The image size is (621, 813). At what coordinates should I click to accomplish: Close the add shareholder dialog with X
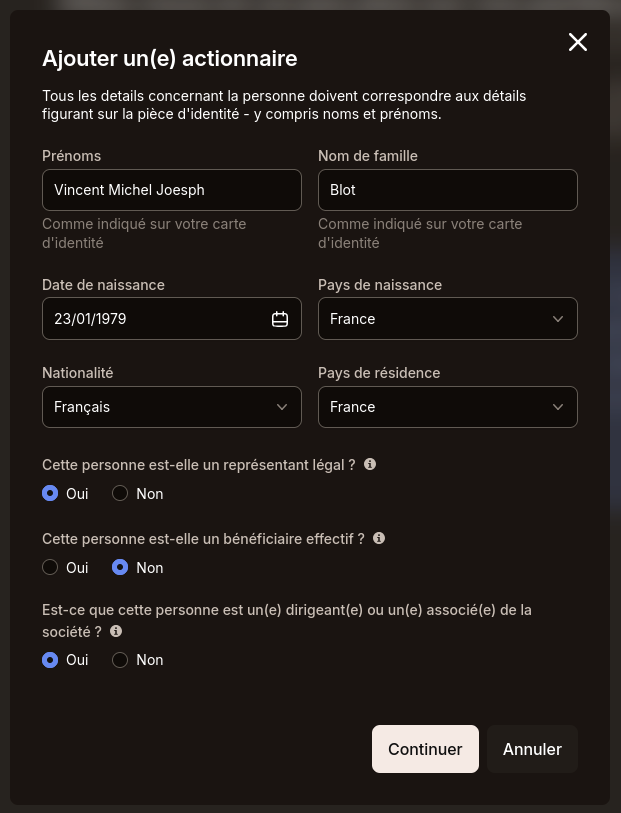[577, 42]
